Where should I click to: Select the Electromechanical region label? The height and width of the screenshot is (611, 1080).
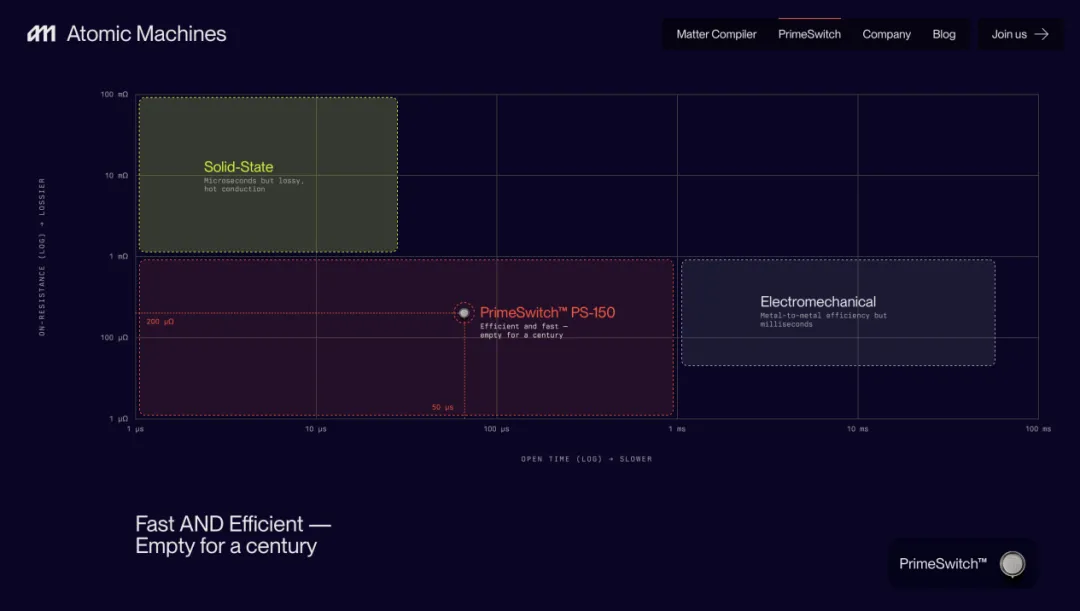click(x=818, y=302)
